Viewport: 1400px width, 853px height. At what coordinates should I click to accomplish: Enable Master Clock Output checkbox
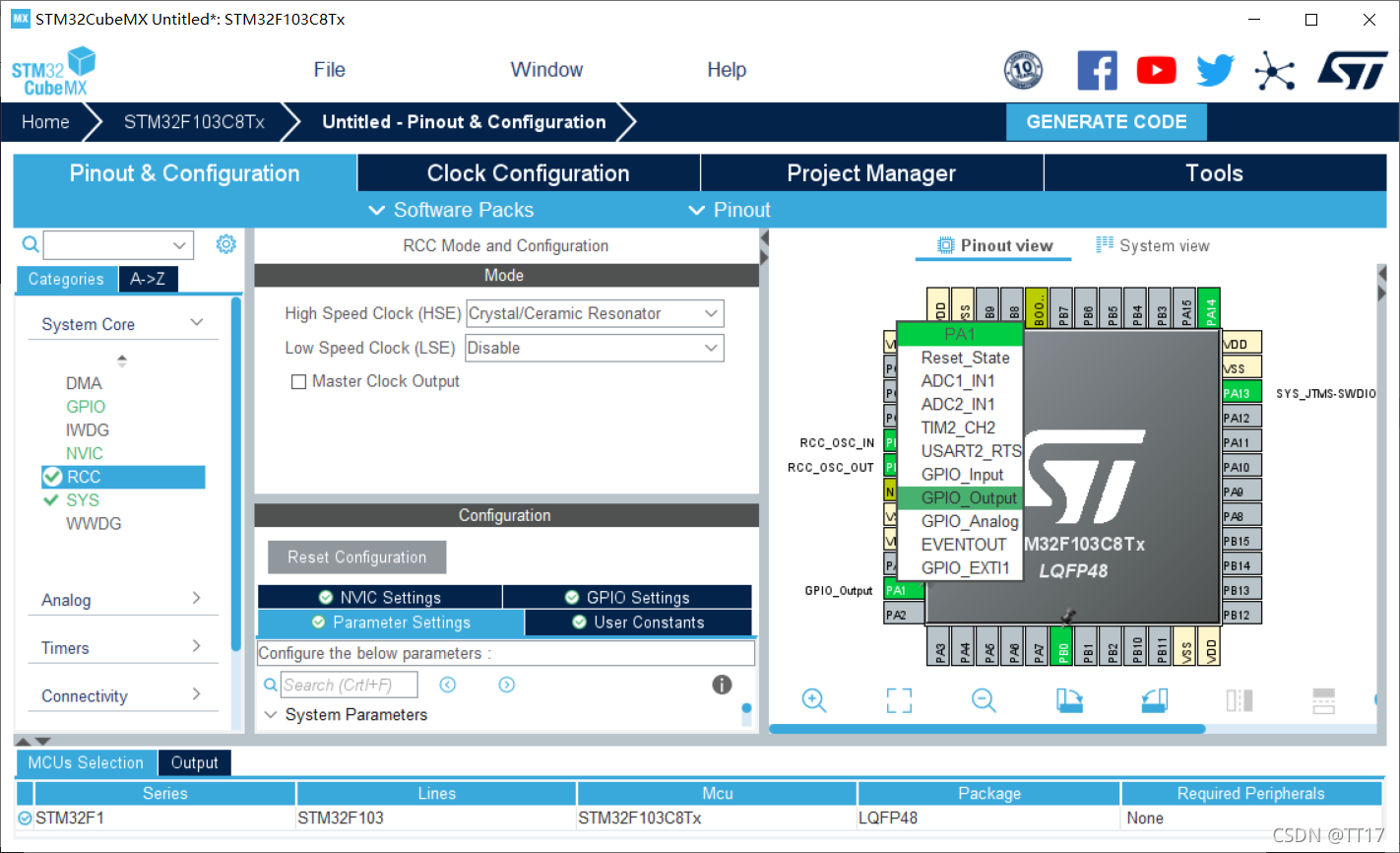click(298, 382)
